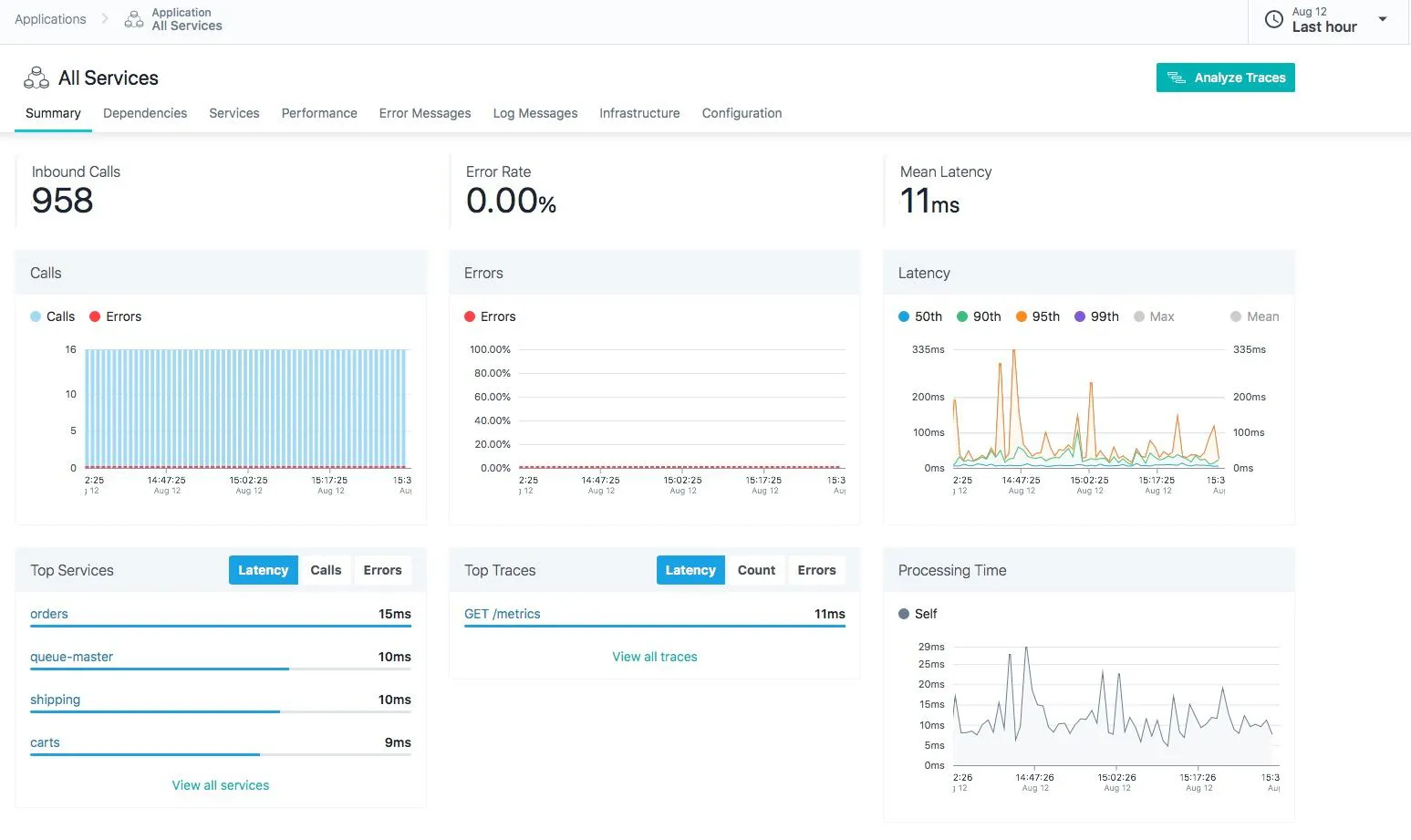Screen dimensions: 1411x840
Task: Toggle the Self series in Processing Time
Action: 918,614
